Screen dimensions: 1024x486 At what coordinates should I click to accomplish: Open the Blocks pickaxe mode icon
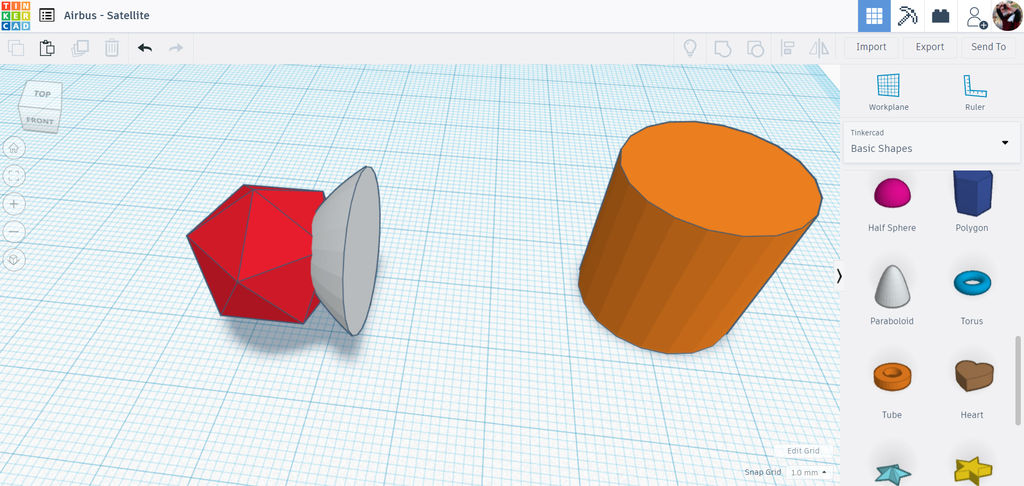tap(907, 16)
